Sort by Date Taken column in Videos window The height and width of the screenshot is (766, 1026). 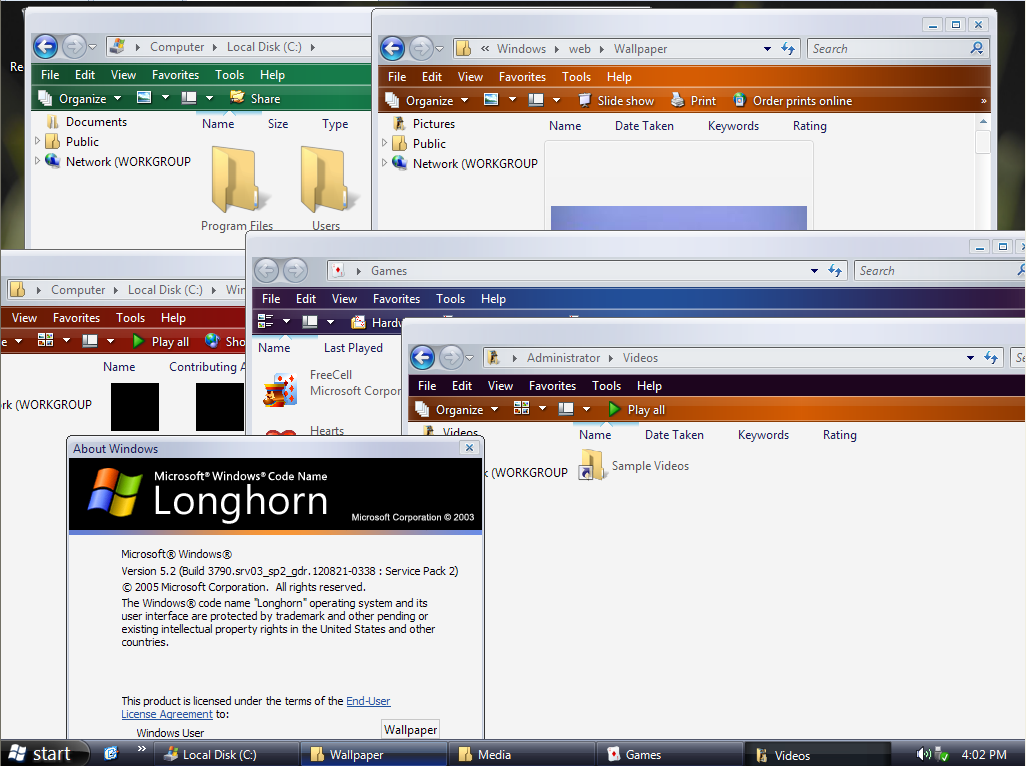coord(674,434)
